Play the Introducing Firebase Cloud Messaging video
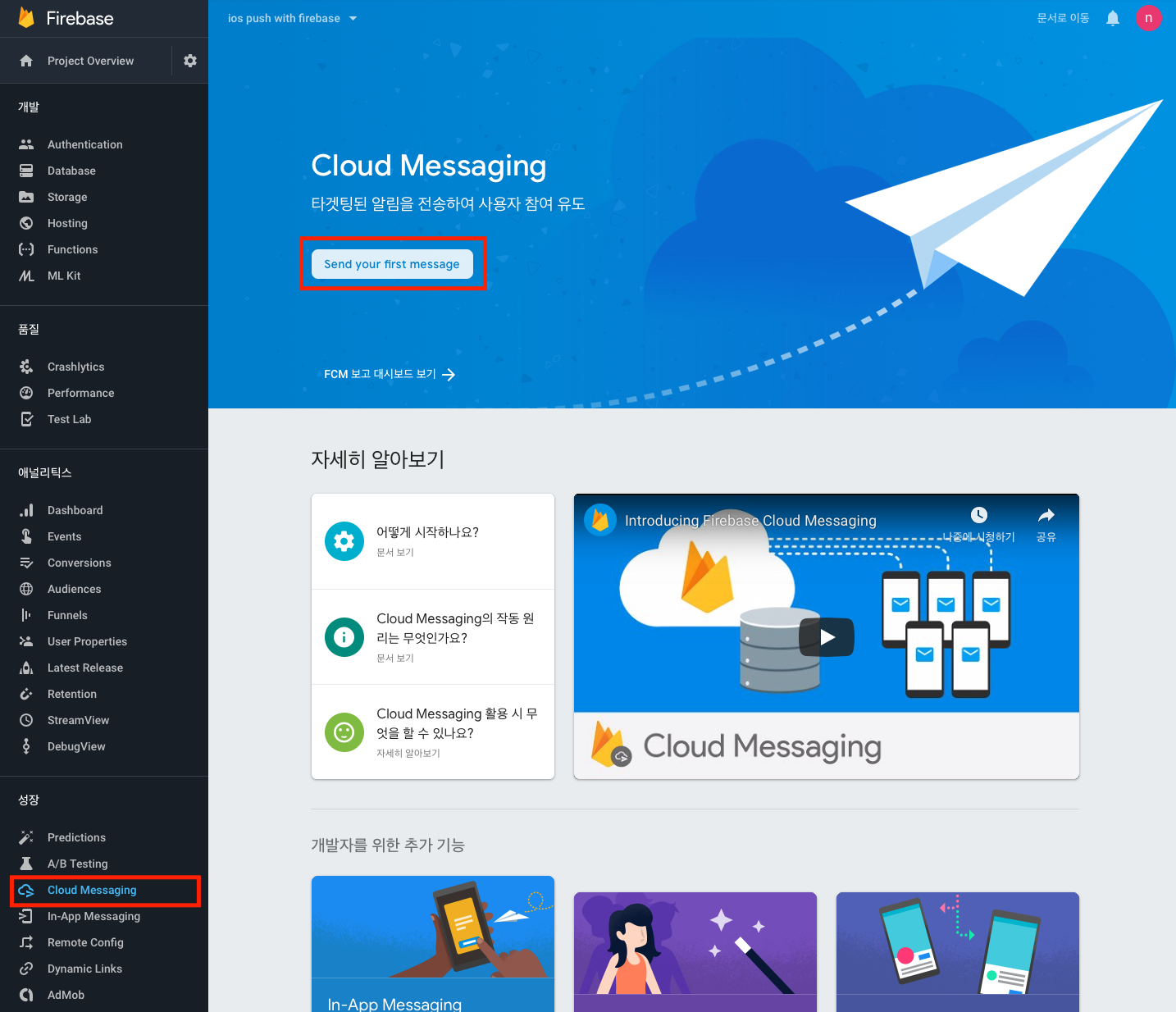Screen dimensions: 1176x1012 click(827, 637)
